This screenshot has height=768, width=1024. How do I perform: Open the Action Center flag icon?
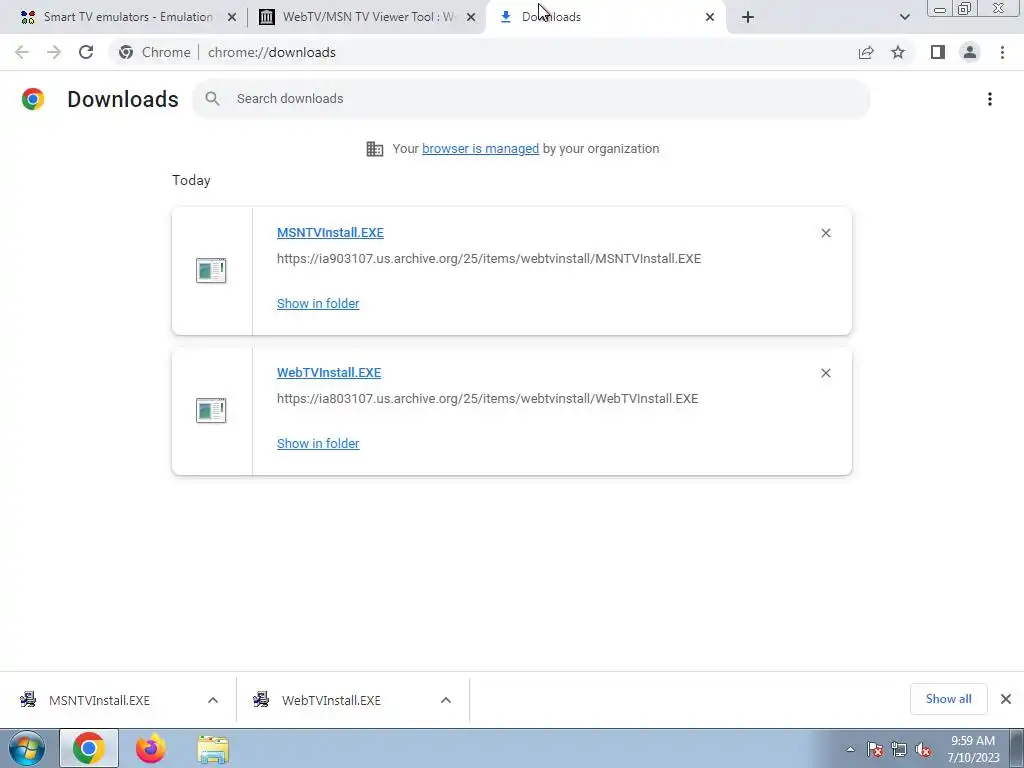(875, 750)
